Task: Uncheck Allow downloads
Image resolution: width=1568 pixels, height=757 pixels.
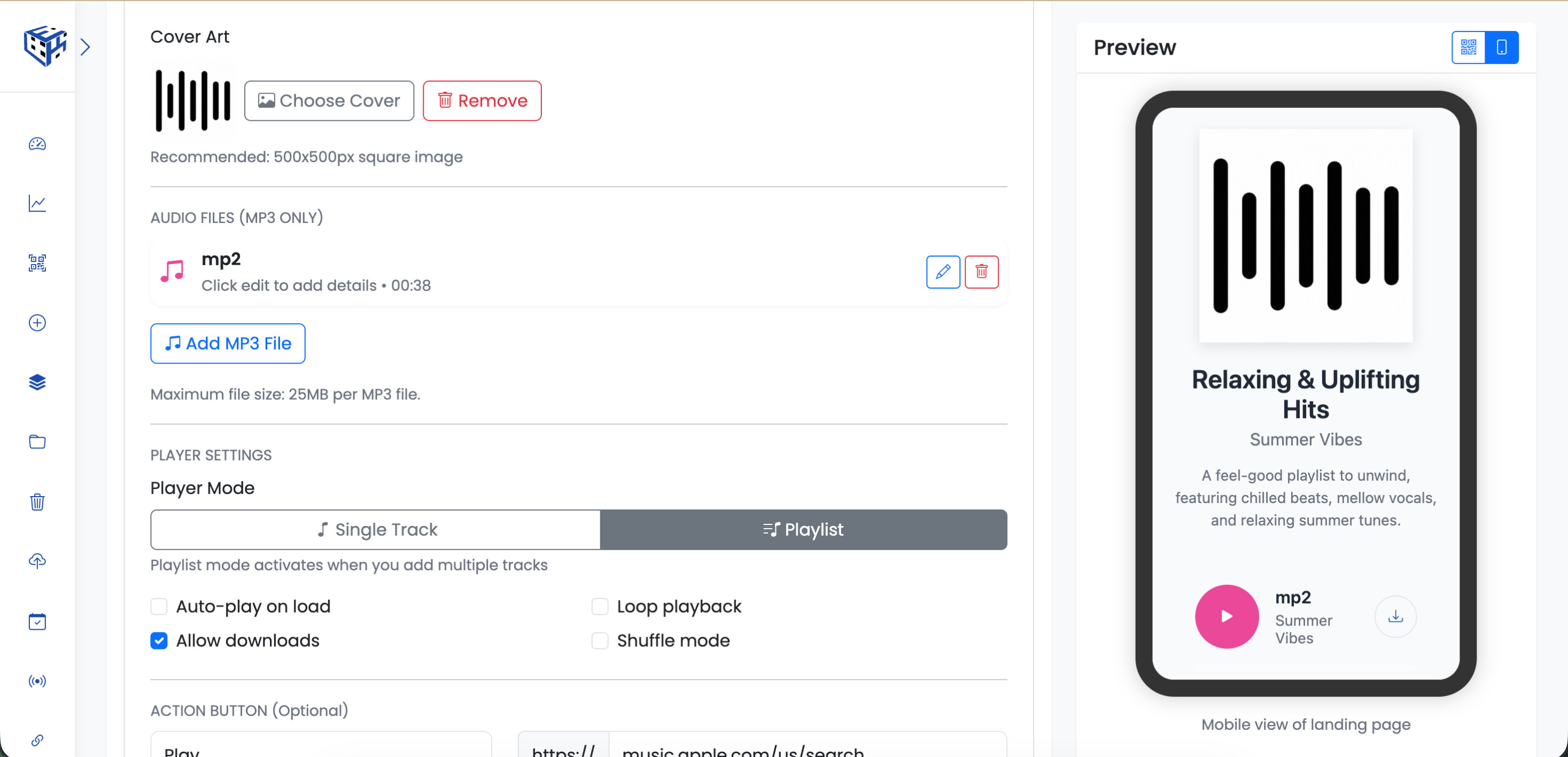Action: coord(159,640)
